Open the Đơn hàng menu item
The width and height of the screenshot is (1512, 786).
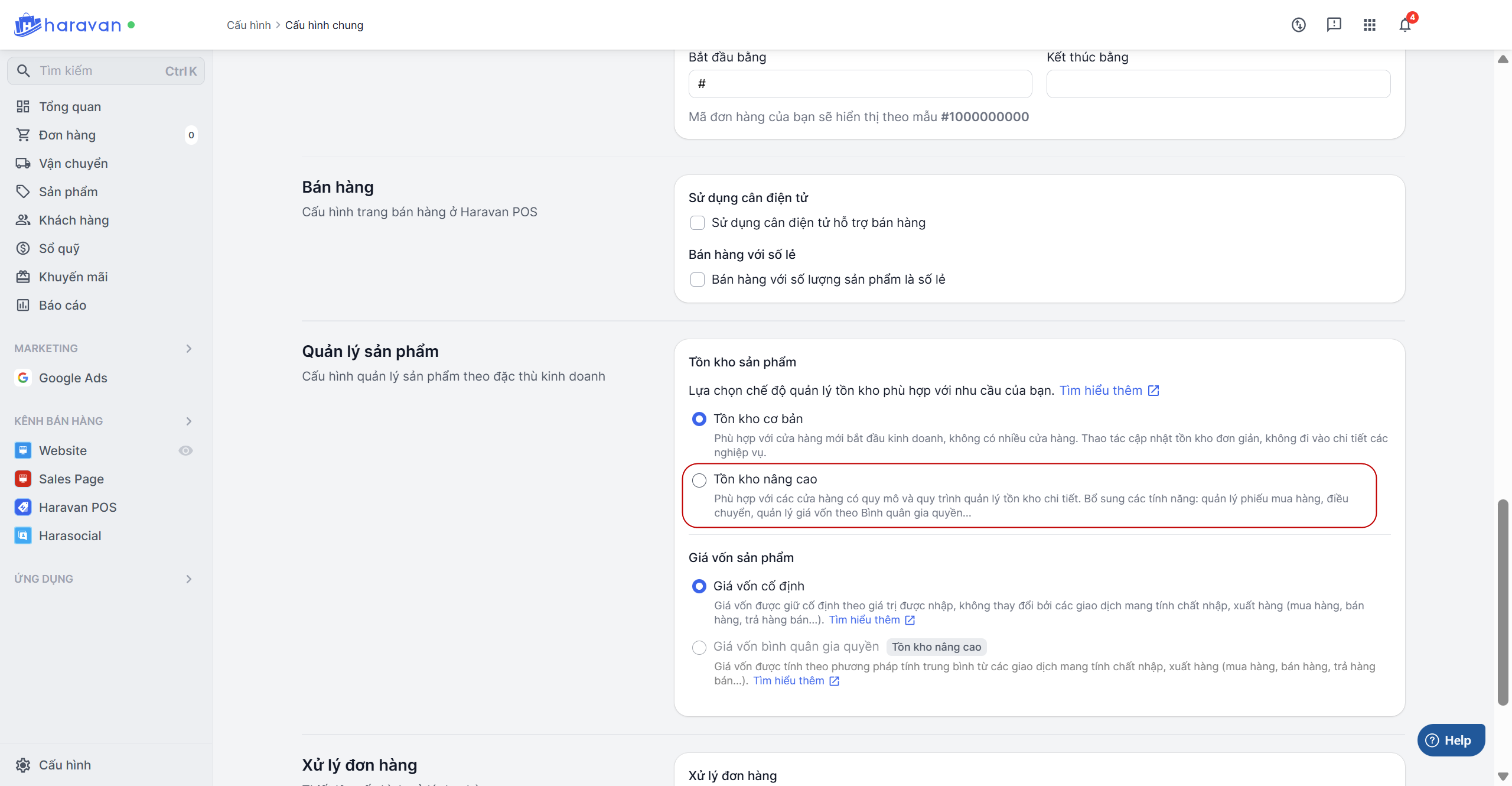[x=67, y=135]
